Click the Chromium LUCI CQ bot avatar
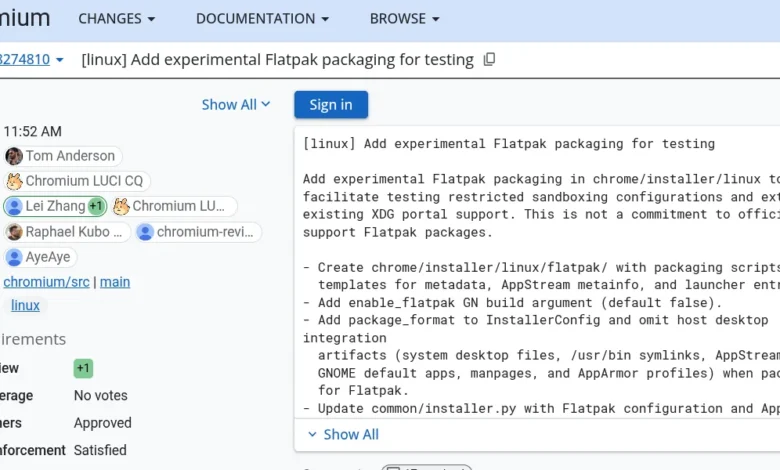Viewport: 780px width, 470px height. [14, 181]
